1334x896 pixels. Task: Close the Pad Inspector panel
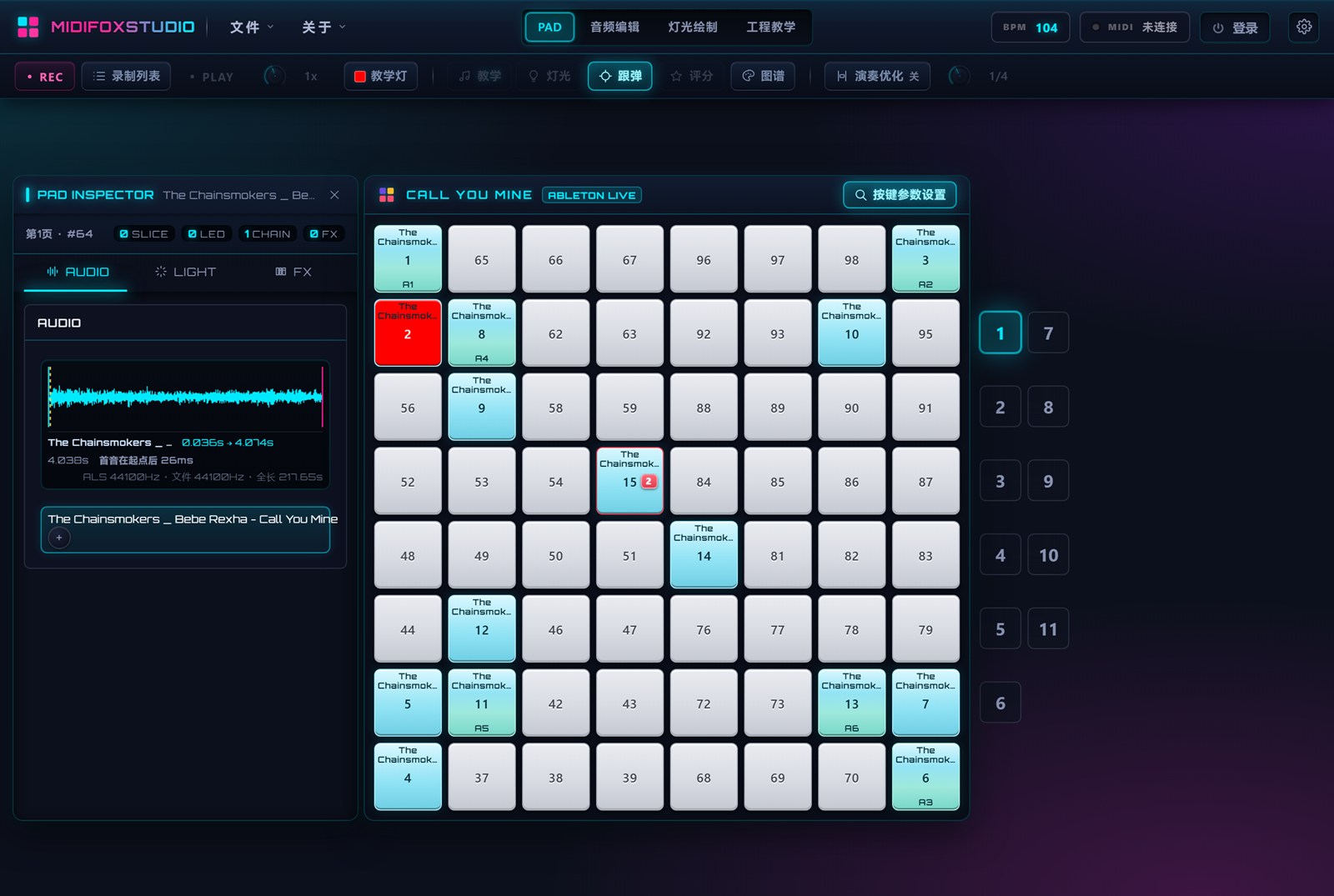point(334,195)
